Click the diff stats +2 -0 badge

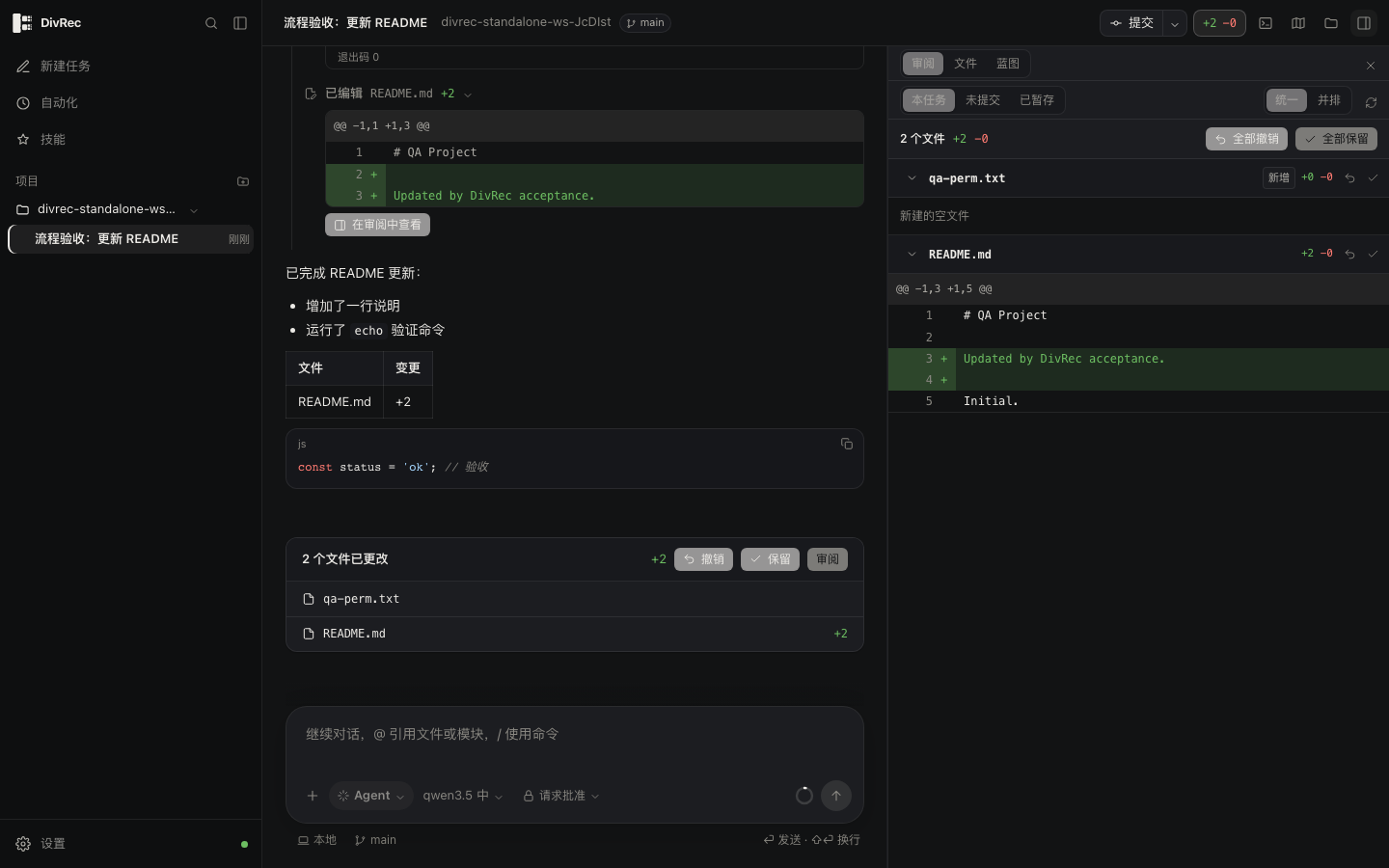1219,23
